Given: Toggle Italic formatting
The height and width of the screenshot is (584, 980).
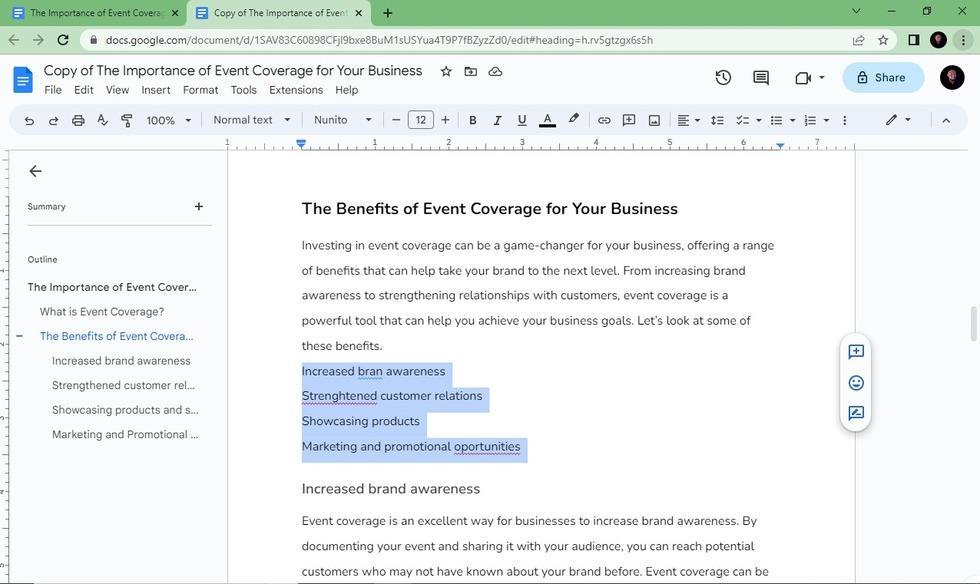Looking at the screenshot, I should [x=498, y=120].
